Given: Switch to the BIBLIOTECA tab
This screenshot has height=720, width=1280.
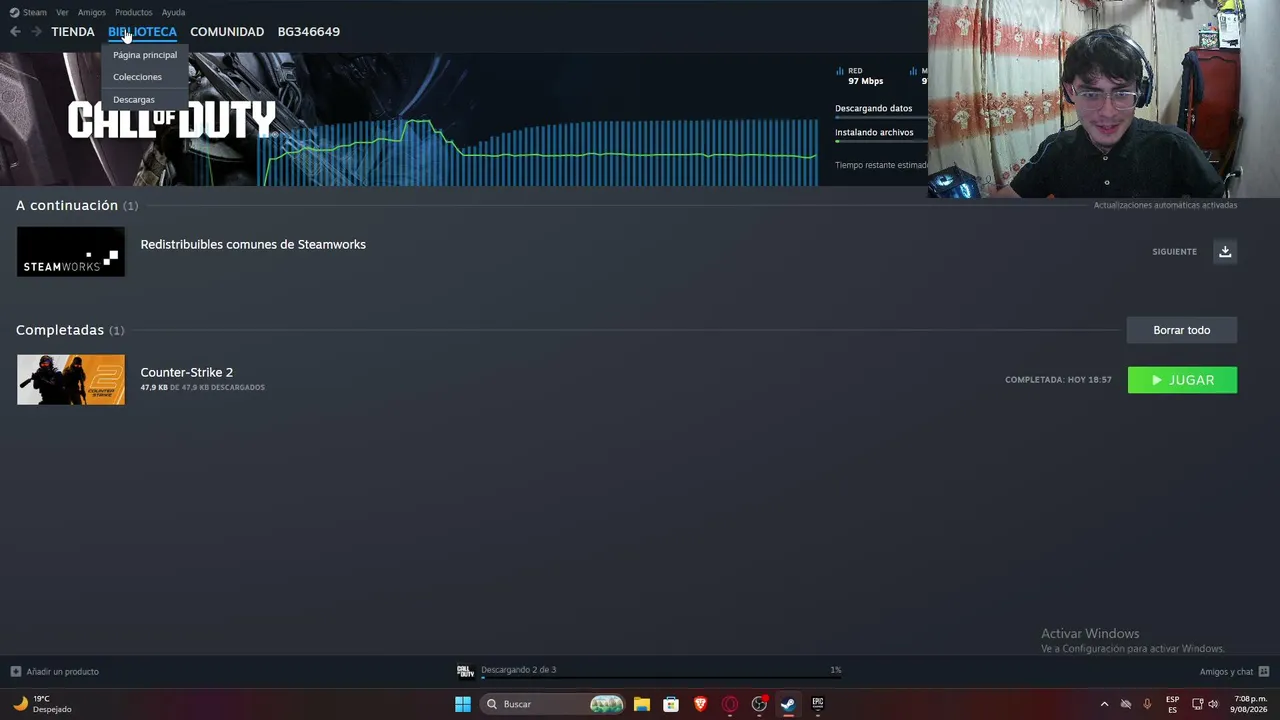Looking at the screenshot, I should 142,32.
